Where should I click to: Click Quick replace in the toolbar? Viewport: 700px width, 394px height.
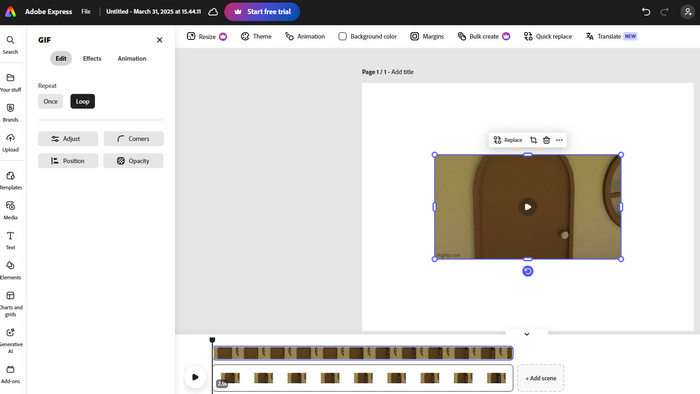pyautogui.click(x=548, y=37)
